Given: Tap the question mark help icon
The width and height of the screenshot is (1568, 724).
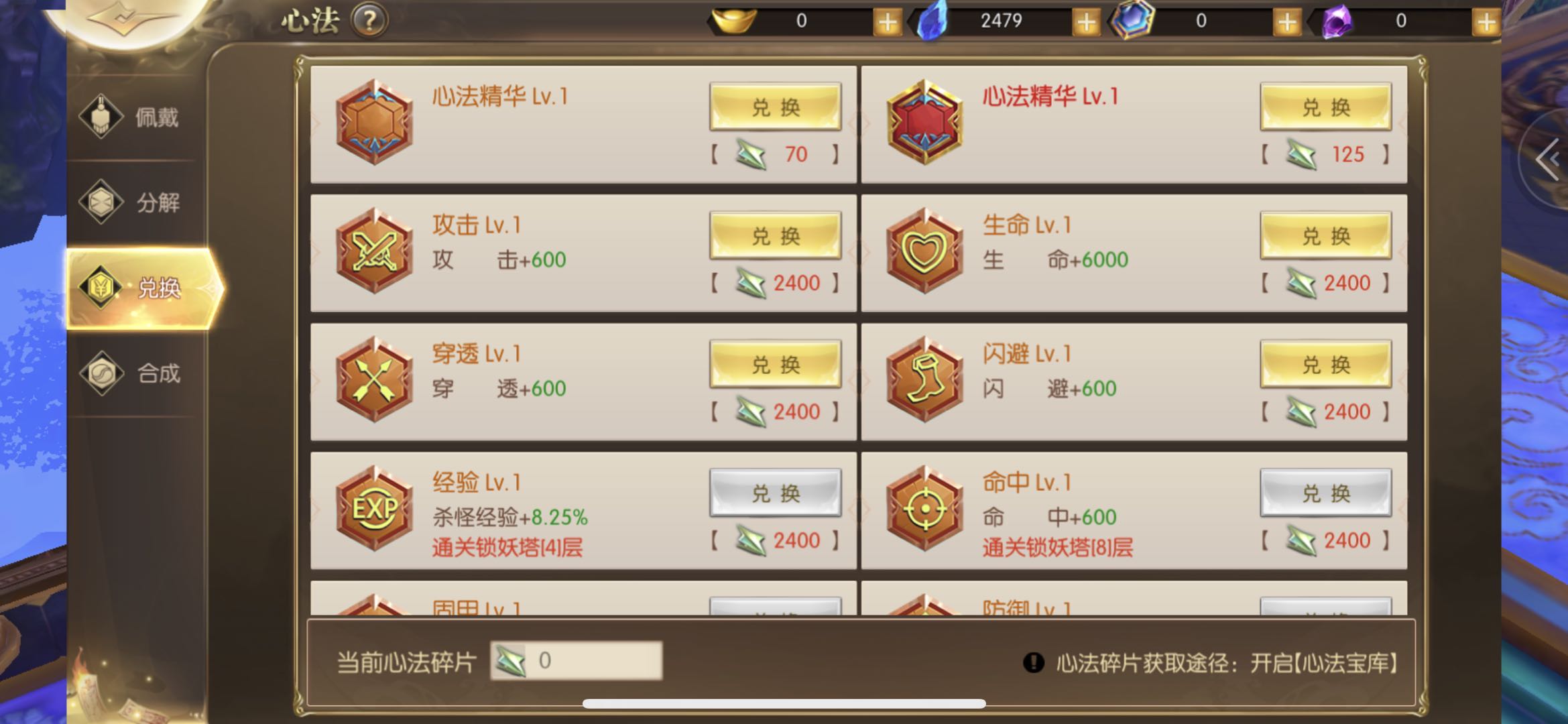Looking at the screenshot, I should (x=369, y=21).
